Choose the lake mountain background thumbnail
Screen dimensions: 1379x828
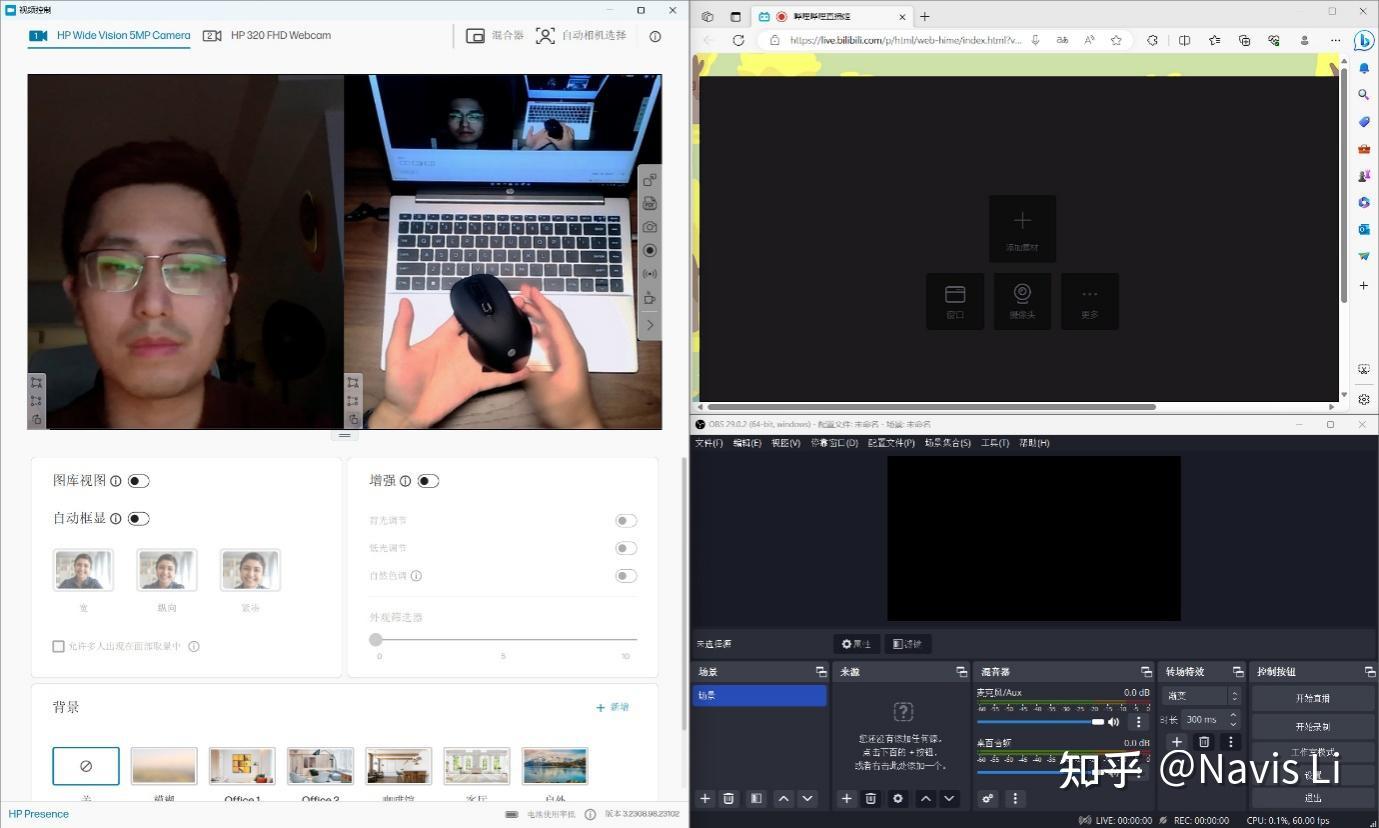click(555, 766)
